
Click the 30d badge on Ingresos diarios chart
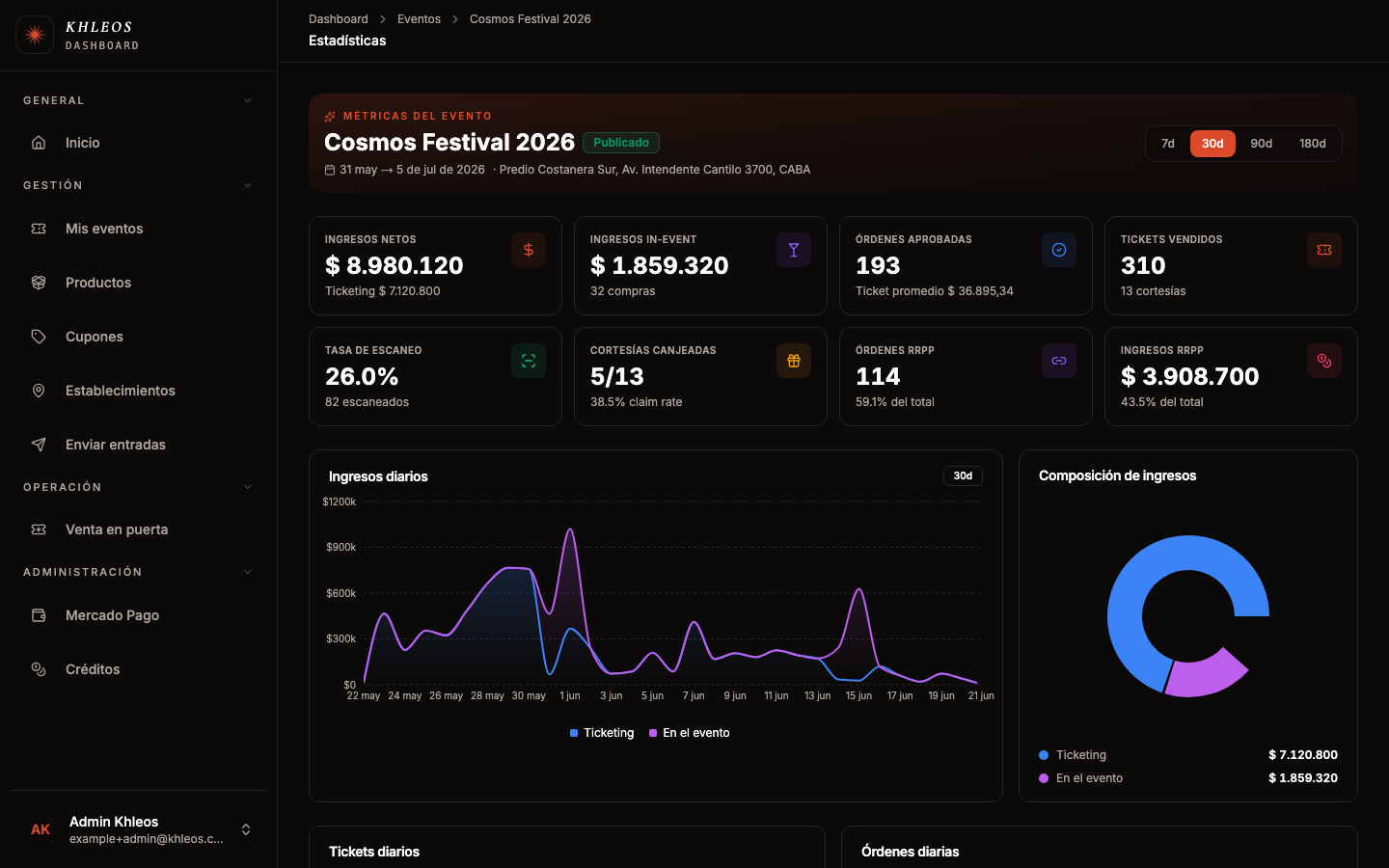963,475
